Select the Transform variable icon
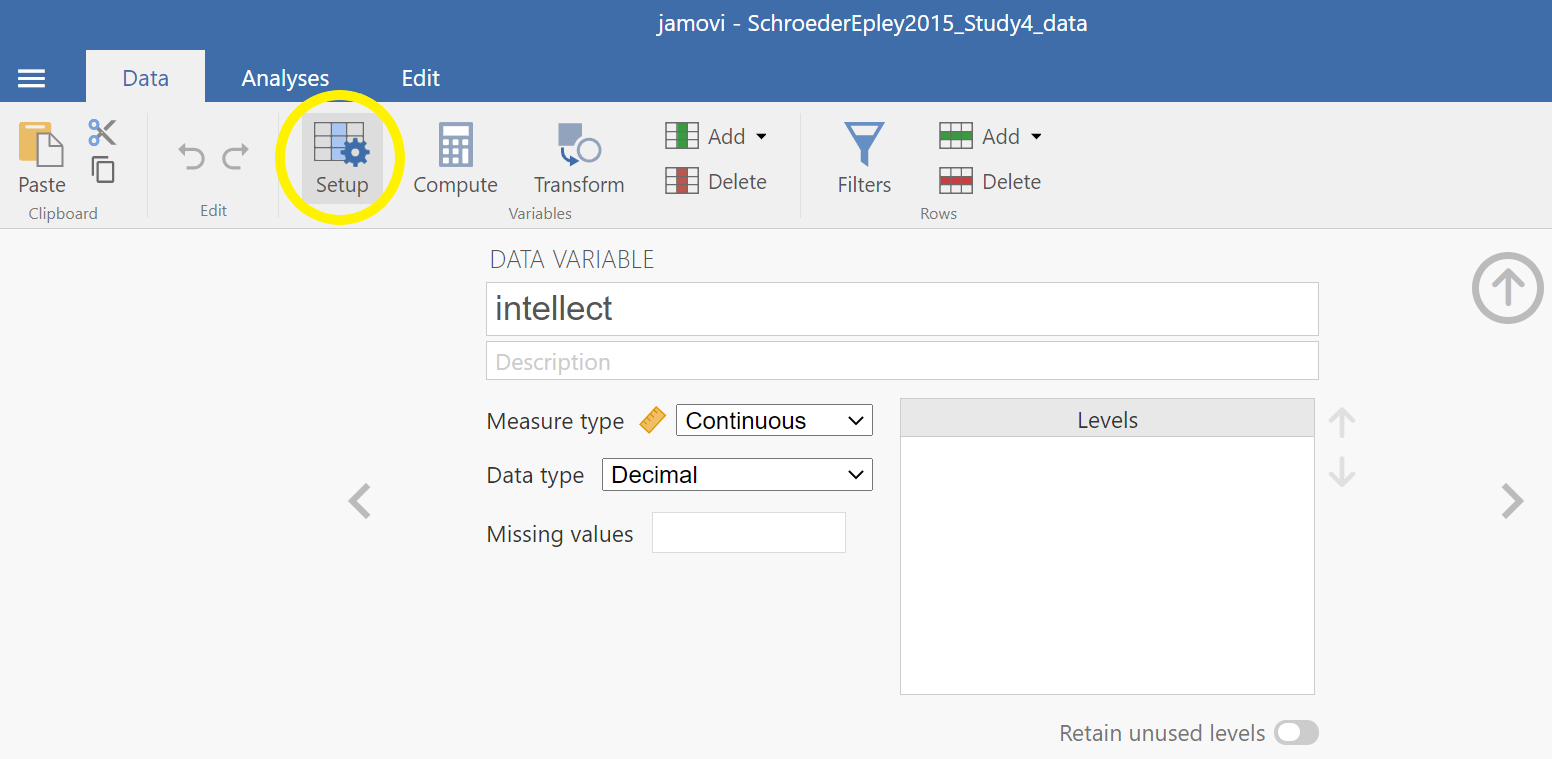Image resolution: width=1552 pixels, height=759 pixels. point(578,146)
